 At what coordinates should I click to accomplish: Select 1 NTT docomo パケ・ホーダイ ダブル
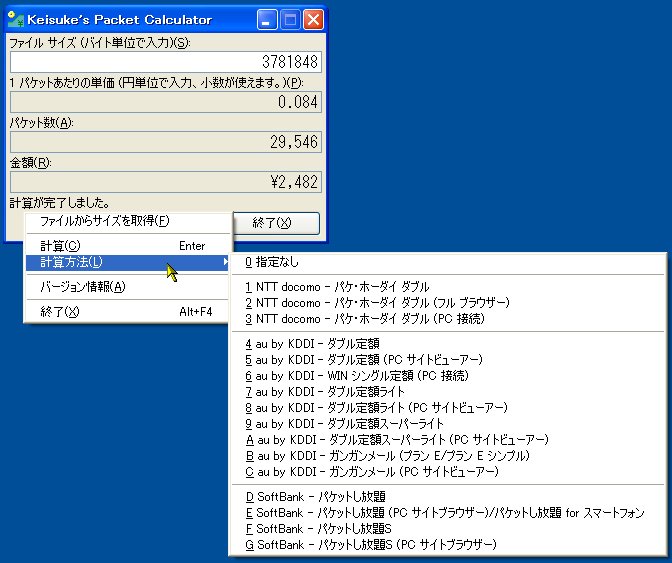(x=448, y=287)
